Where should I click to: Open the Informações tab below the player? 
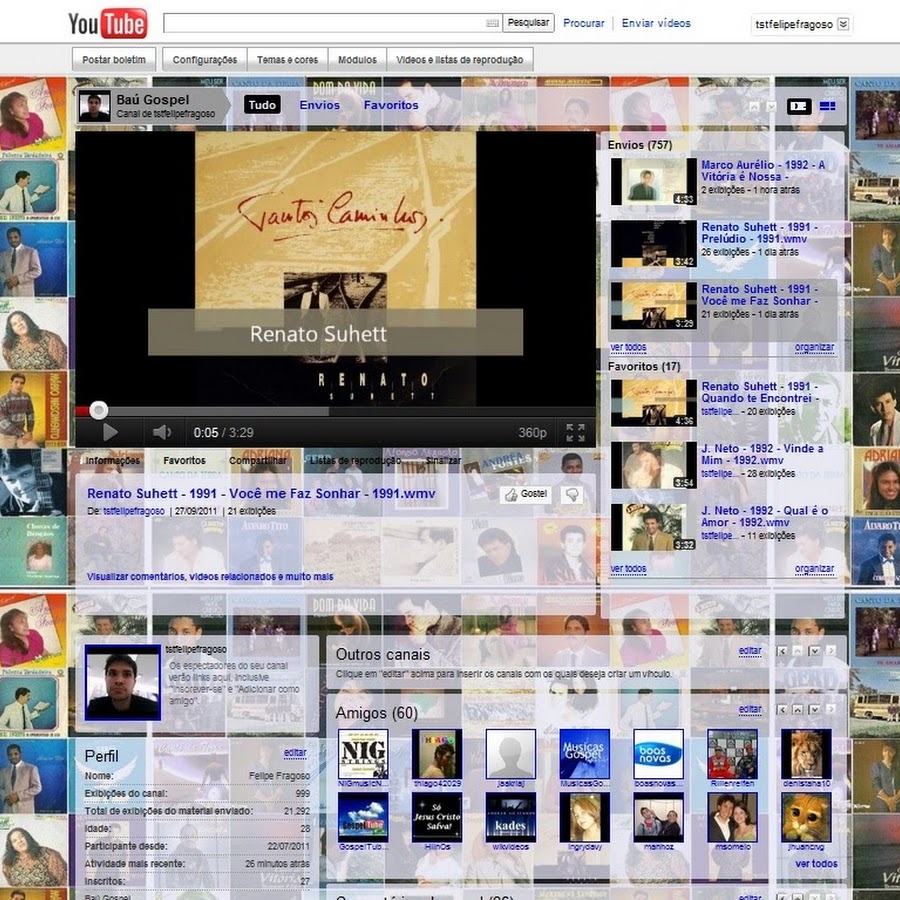(x=112, y=460)
